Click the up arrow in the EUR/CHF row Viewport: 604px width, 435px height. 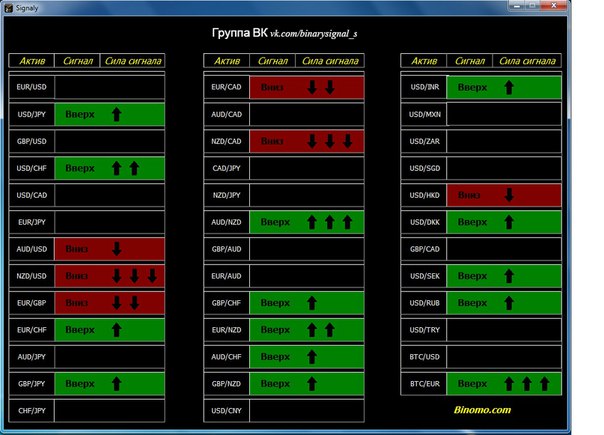tap(117, 328)
